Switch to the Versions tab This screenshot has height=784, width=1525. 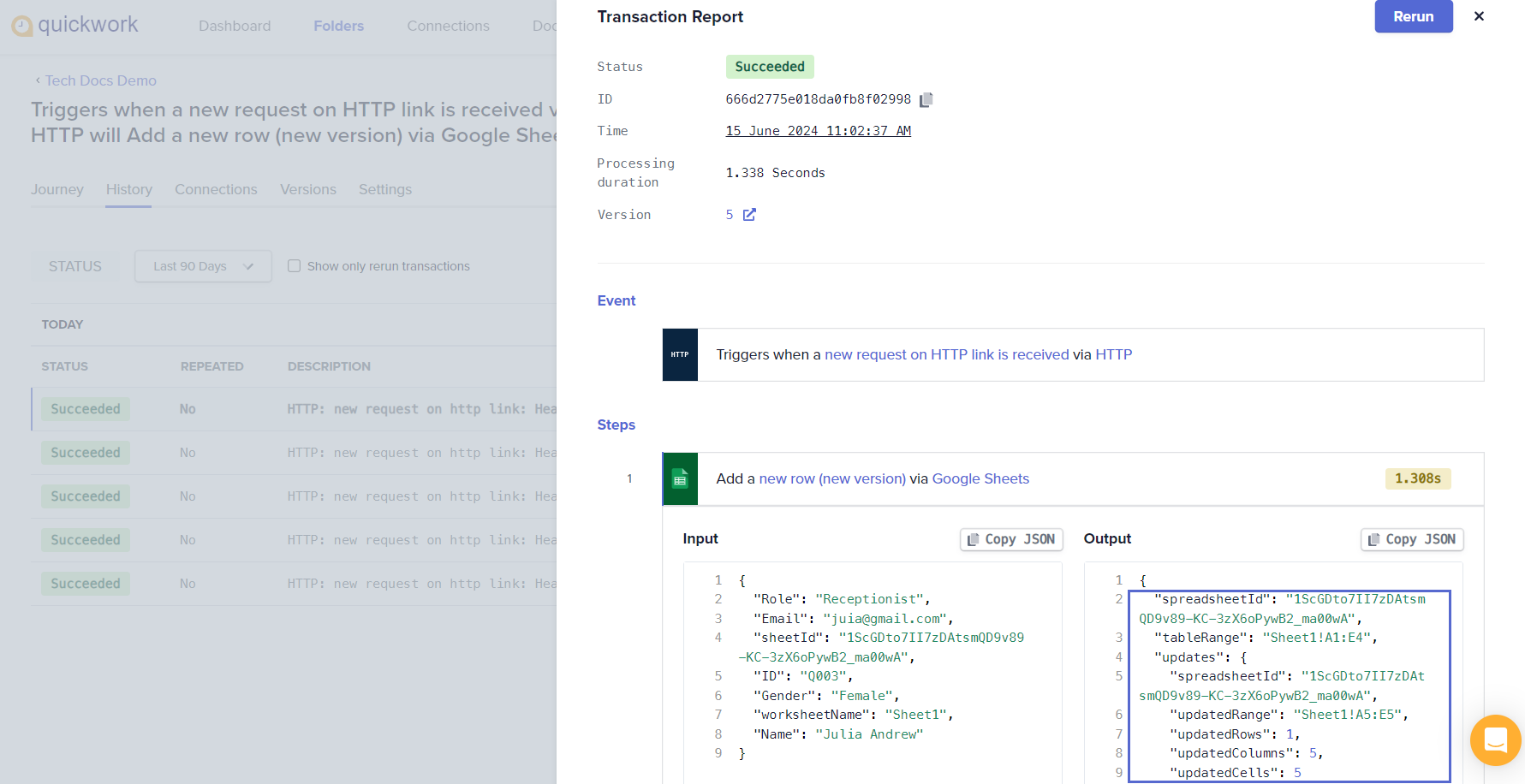point(308,189)
